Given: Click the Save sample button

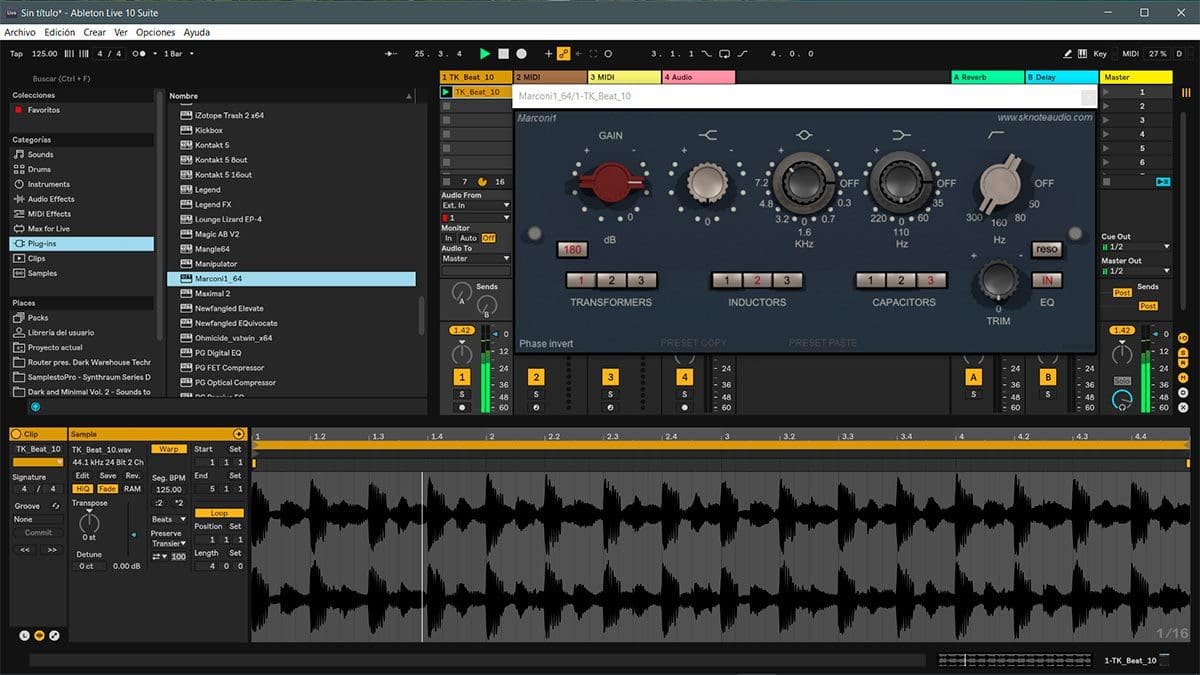Looking at the screenshot, I should pos(107,476).
